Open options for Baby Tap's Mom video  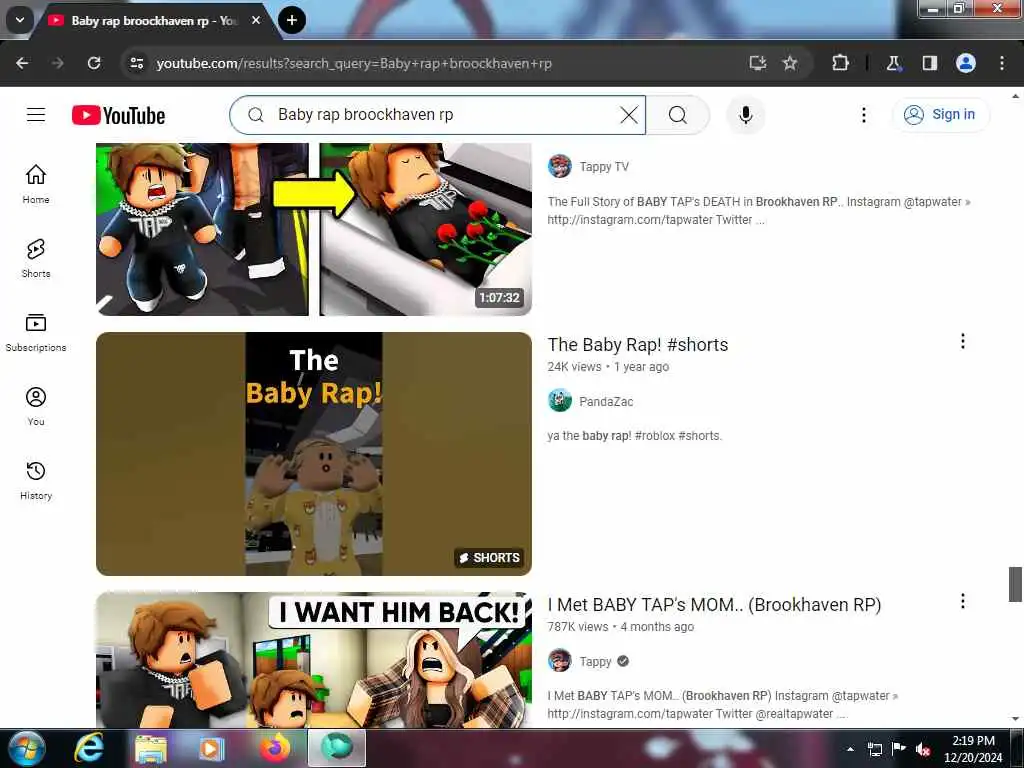962,601
